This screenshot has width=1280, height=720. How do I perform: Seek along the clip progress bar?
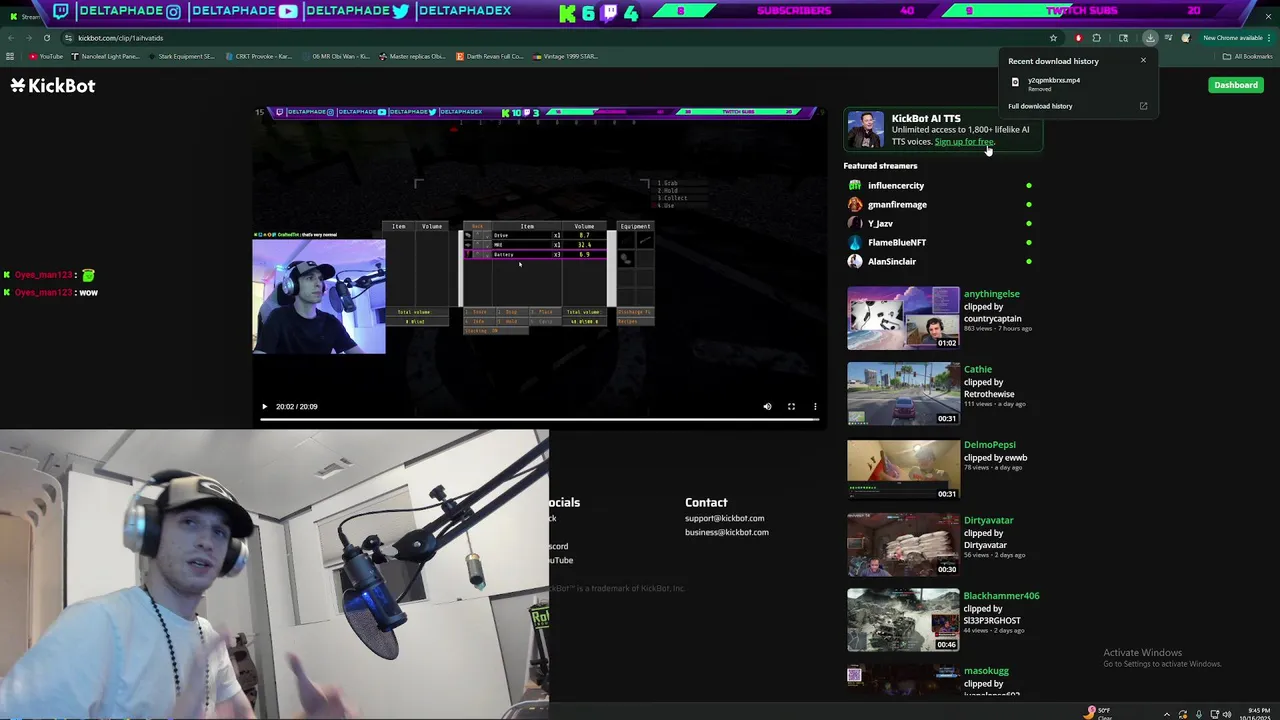point(540,419)
